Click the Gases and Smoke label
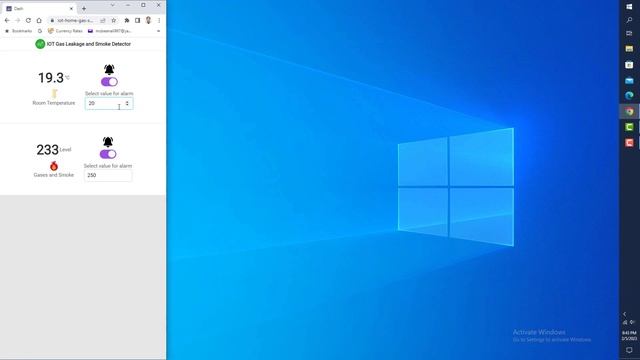Viewport: 640px width, 360px height. (53, 175)
